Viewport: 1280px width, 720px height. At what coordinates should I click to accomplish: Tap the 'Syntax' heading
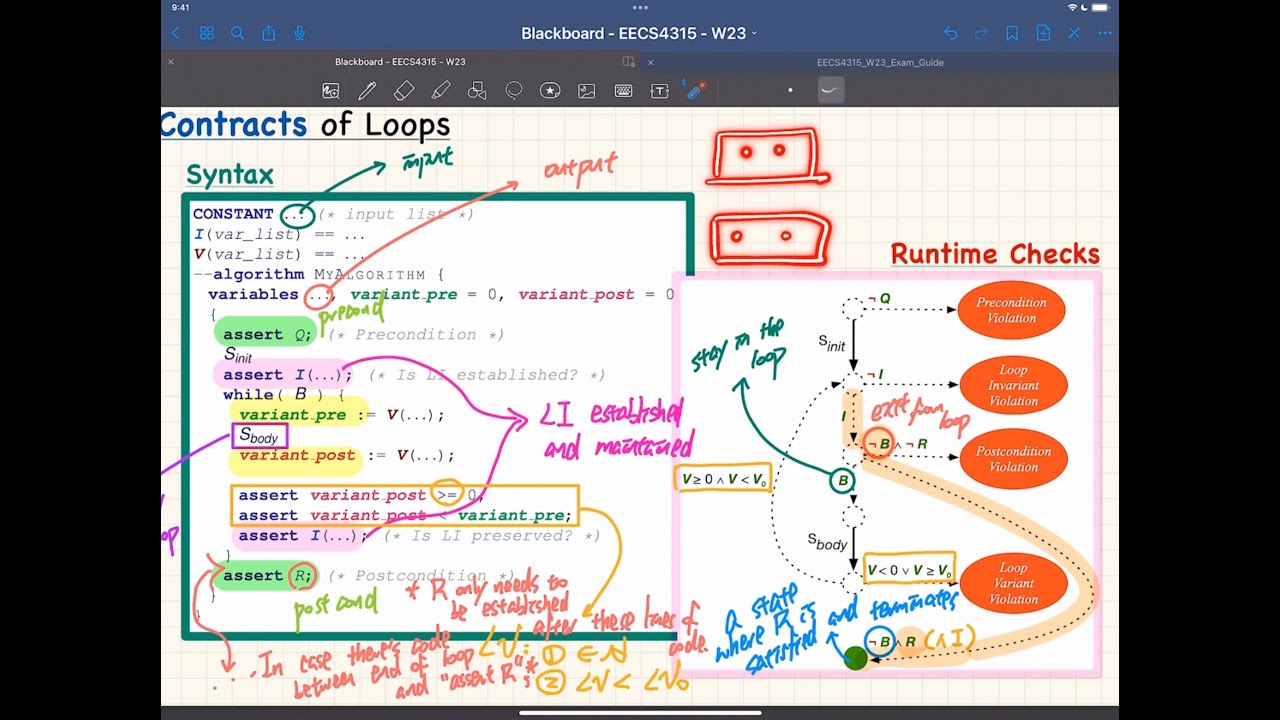click(230, 175)
